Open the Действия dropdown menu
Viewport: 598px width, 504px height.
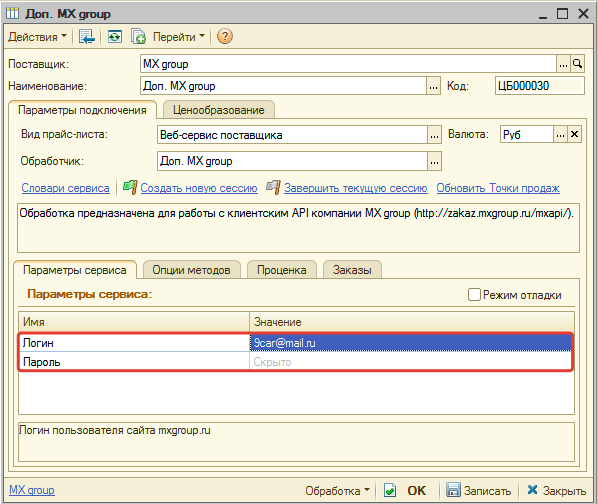[37, 37]
